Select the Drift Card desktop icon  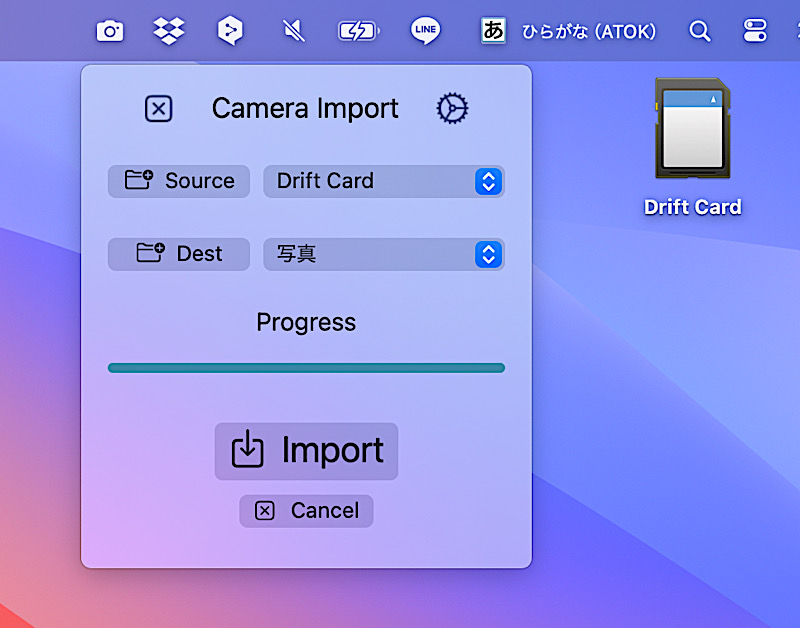click(x=692, y=130)
